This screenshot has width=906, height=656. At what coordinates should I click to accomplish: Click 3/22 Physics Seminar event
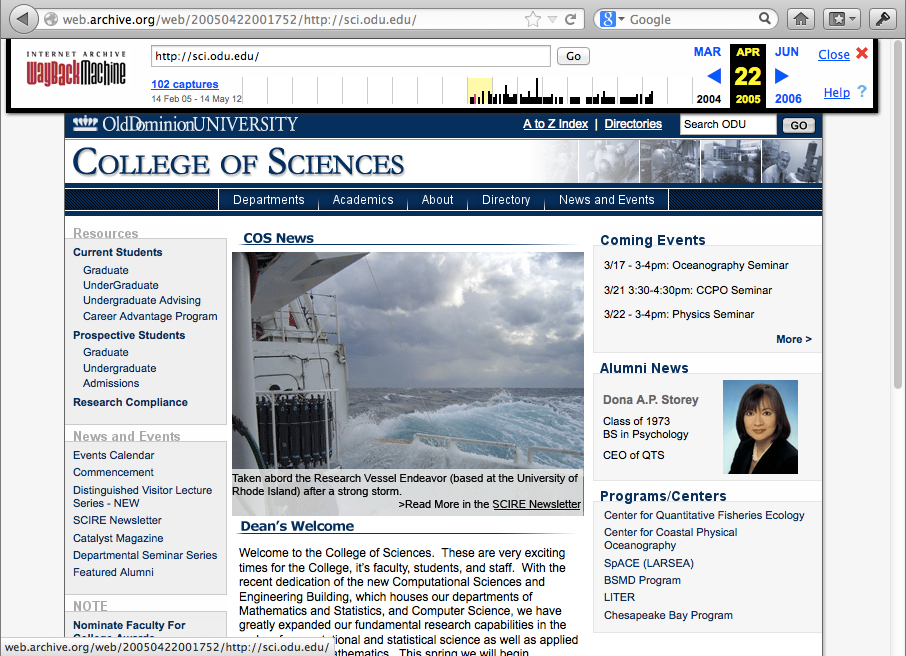tap(679, 314)
